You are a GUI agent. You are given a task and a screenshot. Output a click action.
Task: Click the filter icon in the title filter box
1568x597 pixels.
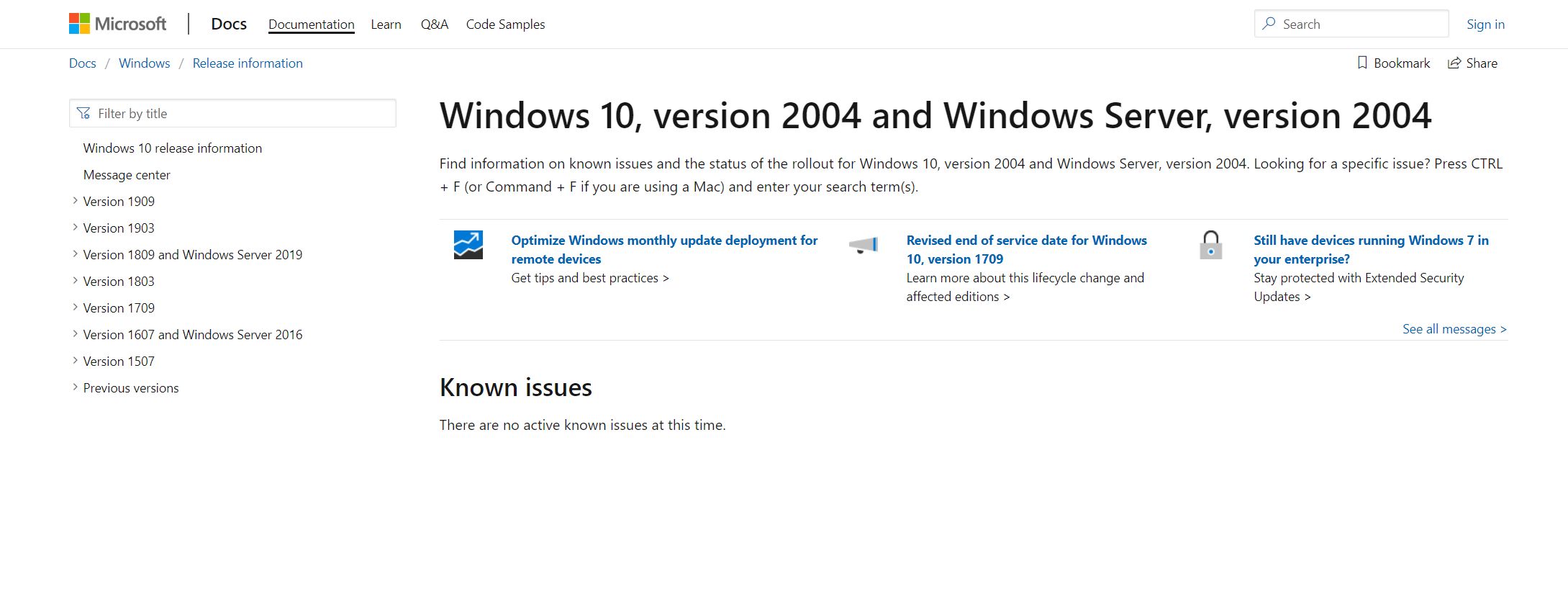pyautogui.click(x=83, y=113)
